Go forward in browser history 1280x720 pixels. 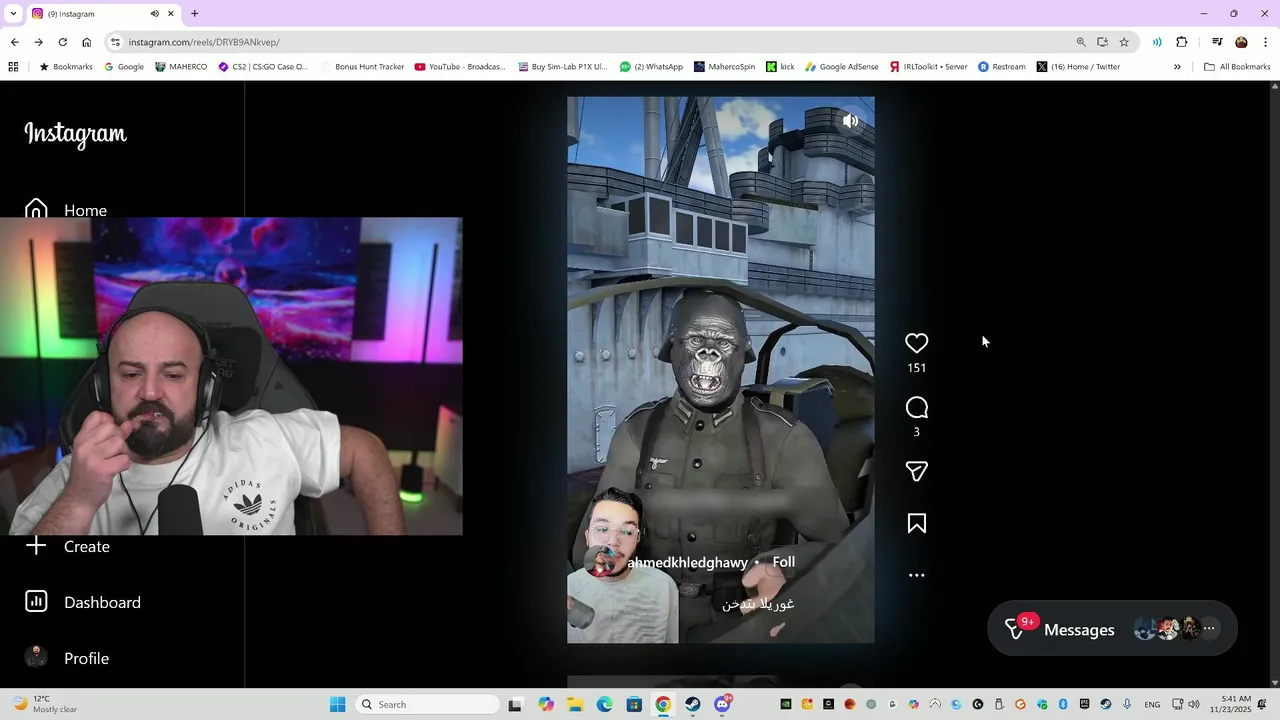38,42
